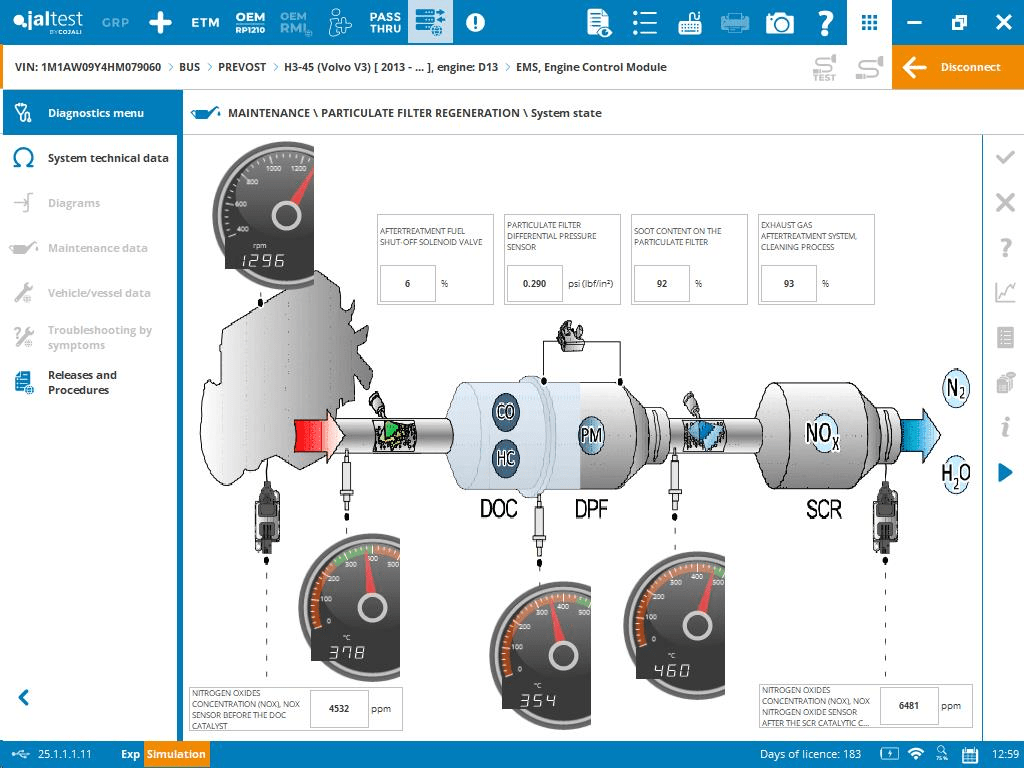Image resolution: width=1024 pixels, height=768 pixels.
Task: Take a screenshot with the camera icon
Action: 780,22
